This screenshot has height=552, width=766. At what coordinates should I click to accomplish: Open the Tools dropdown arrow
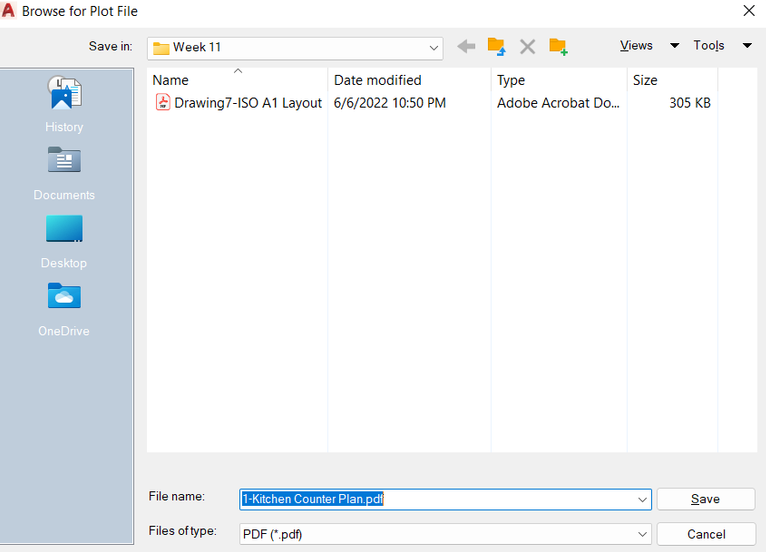tap(747, 45)
